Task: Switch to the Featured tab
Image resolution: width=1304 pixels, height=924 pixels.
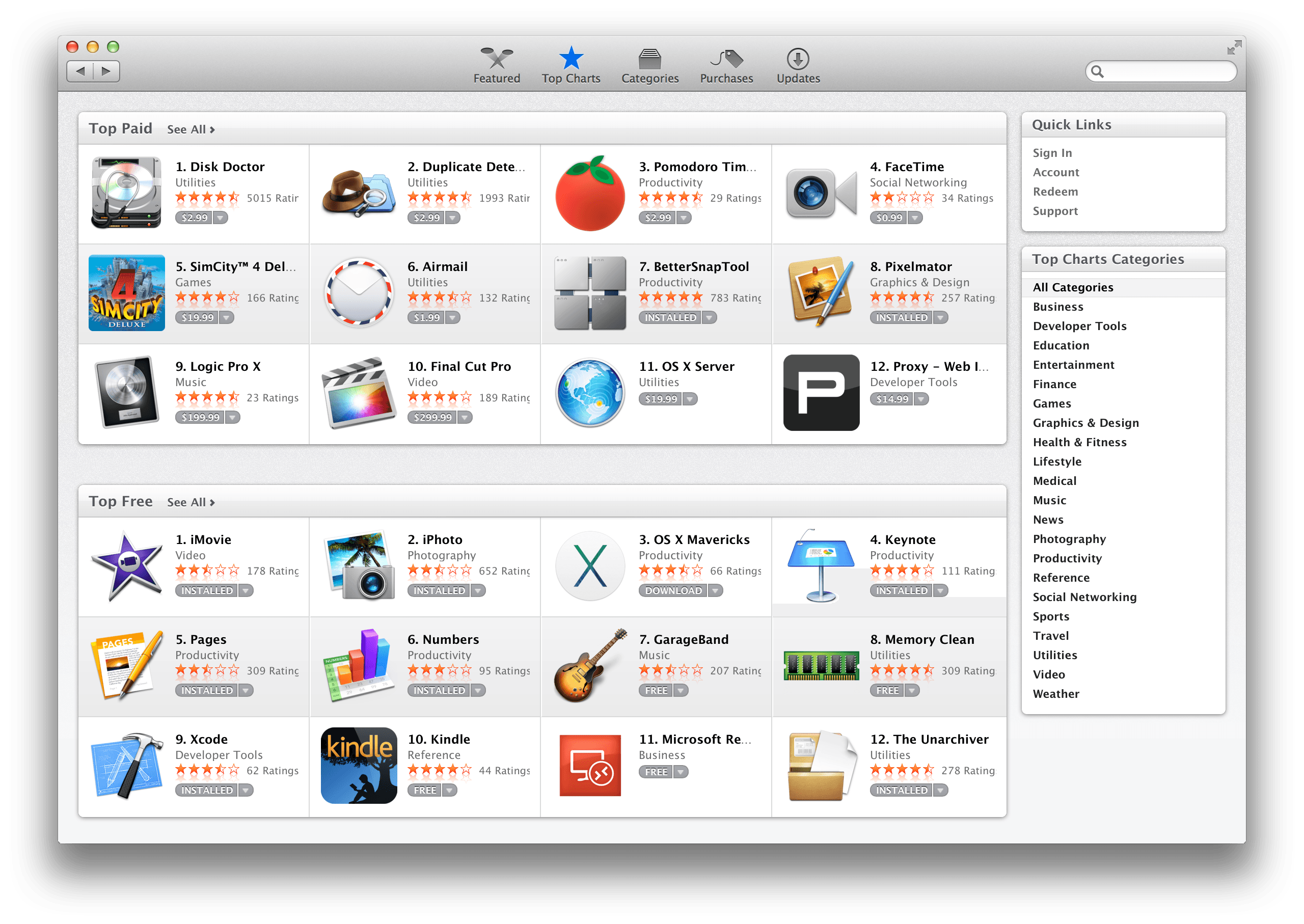Action: [497, 66]
